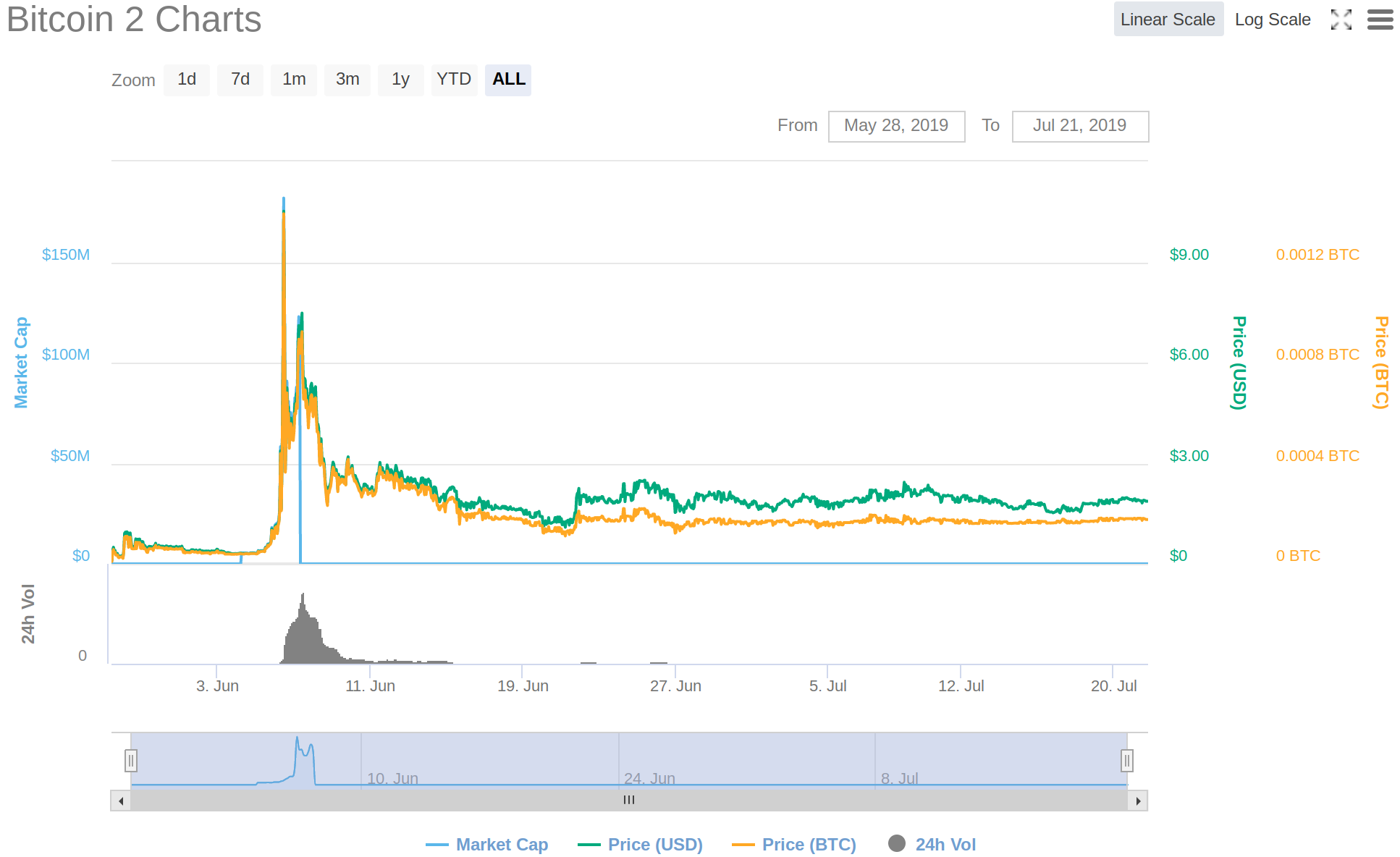1400x857 pixels.
Task: Click the $50M market cap axis label
Action: click(x=70, y=456)
